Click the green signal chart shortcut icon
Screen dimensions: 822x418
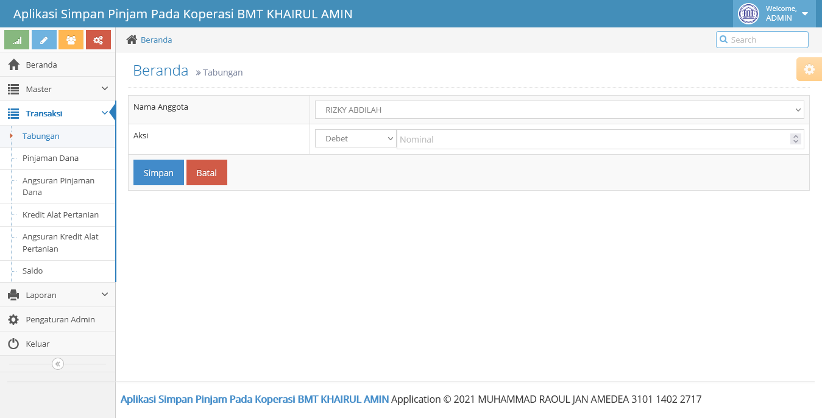(x=16, y=40)
